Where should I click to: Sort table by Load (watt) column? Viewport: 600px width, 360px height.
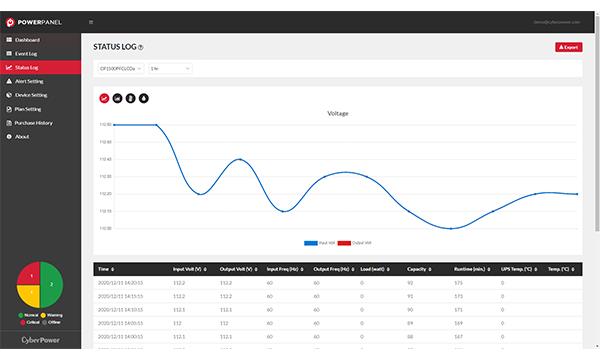click(375, 269)
